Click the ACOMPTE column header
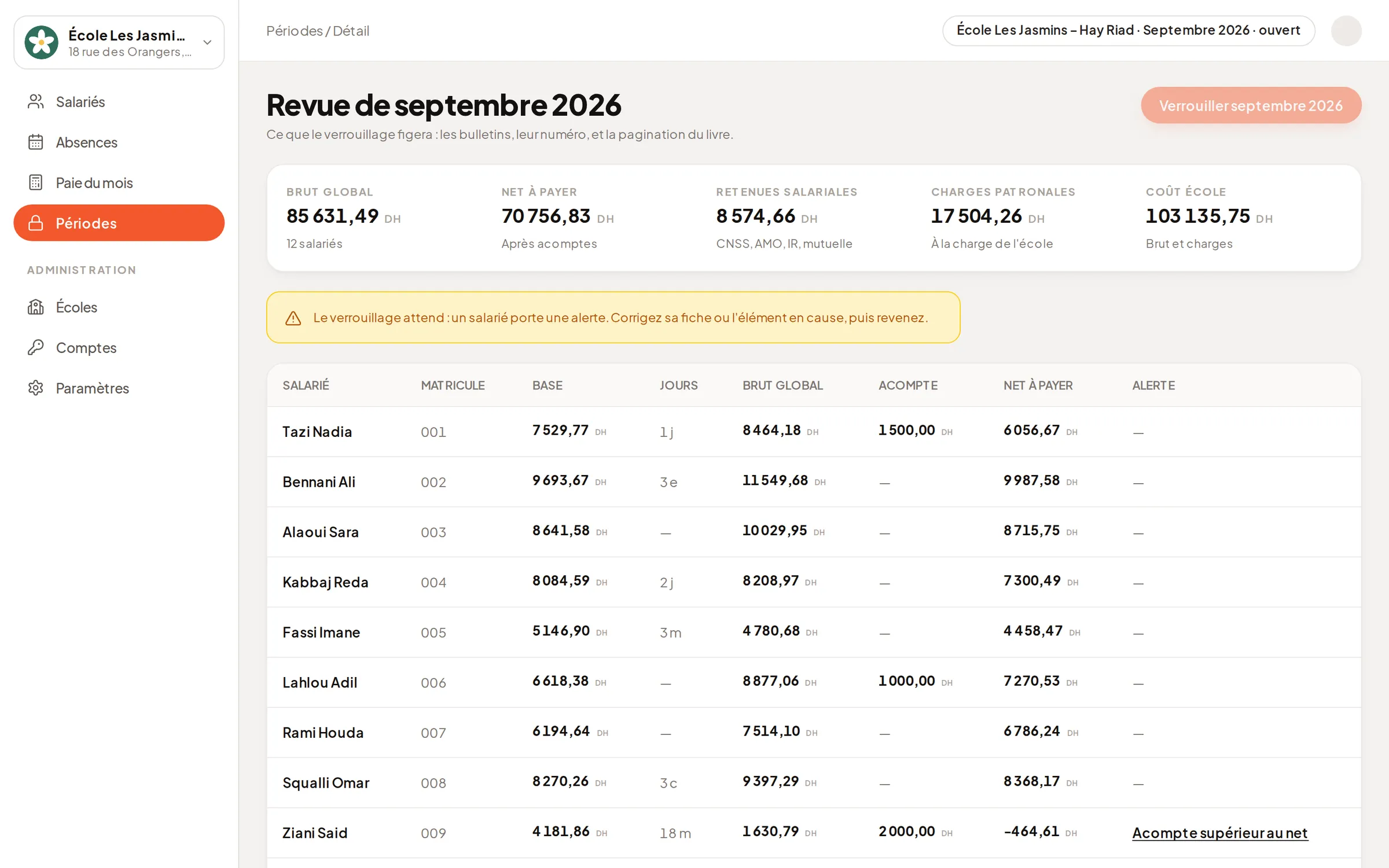Screen dimensions: 1389x868 point(907,385)
